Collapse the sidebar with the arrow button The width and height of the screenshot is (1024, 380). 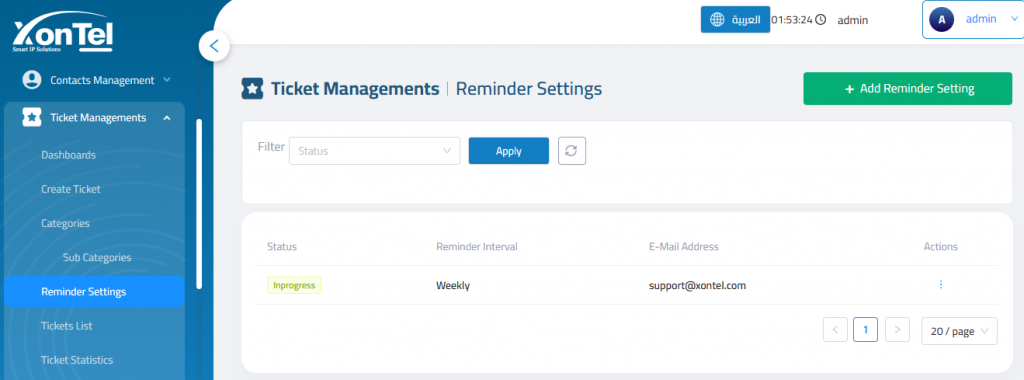tap(214, 47)
